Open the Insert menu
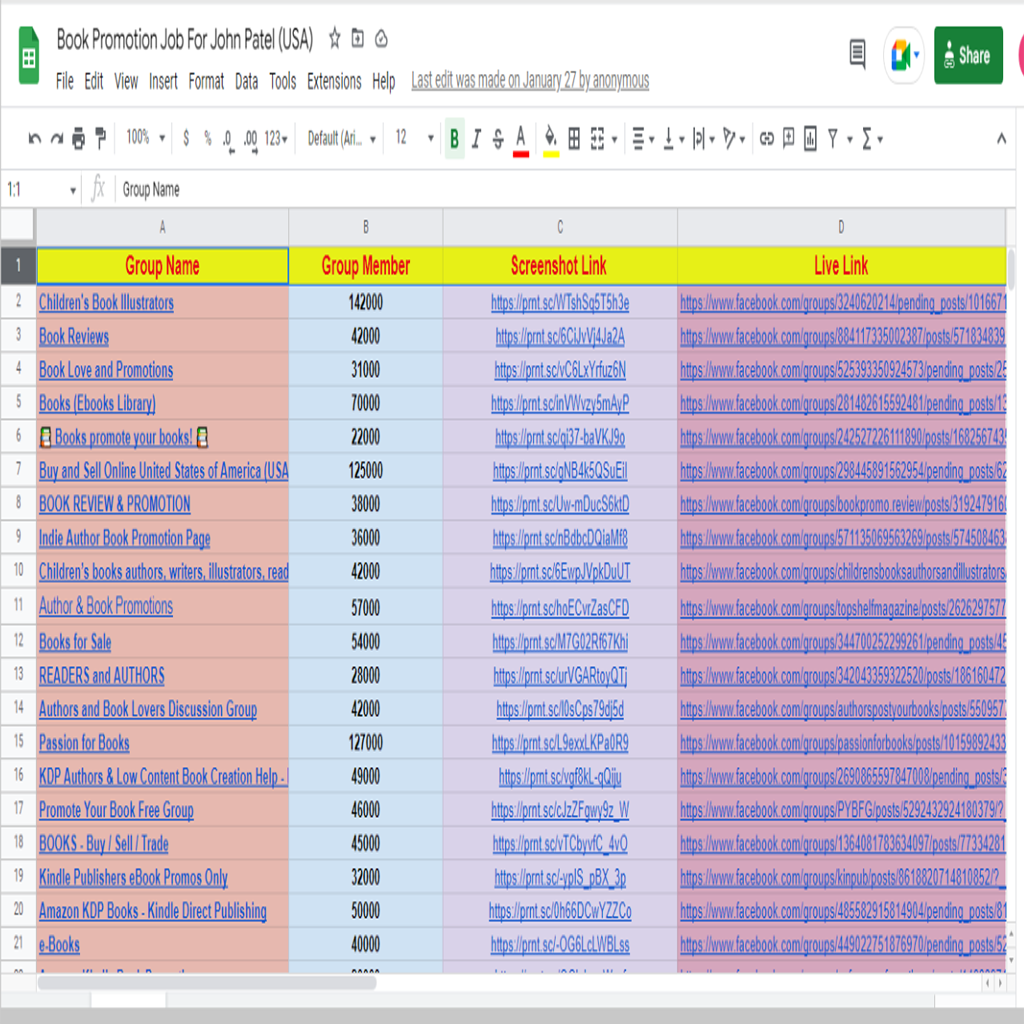 163,81
